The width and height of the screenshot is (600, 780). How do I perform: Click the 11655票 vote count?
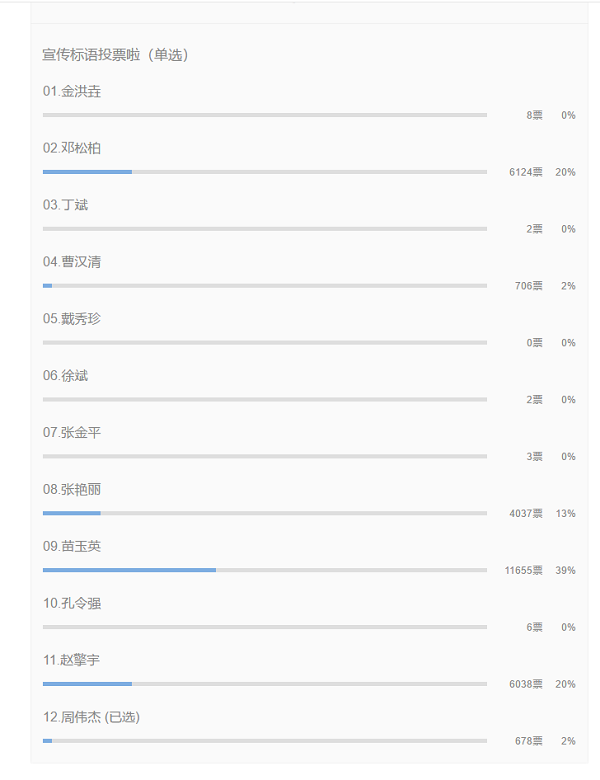point(523,570)
